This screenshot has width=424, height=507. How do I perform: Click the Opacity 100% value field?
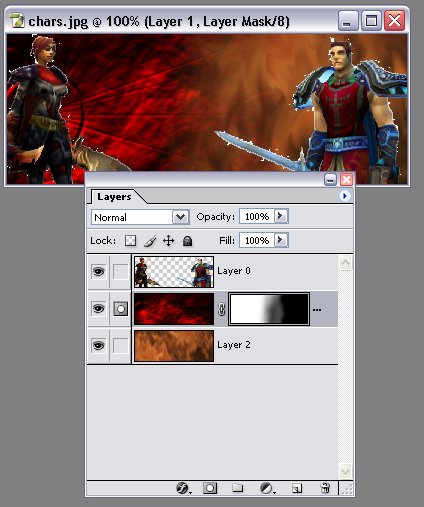click(257, 216)
